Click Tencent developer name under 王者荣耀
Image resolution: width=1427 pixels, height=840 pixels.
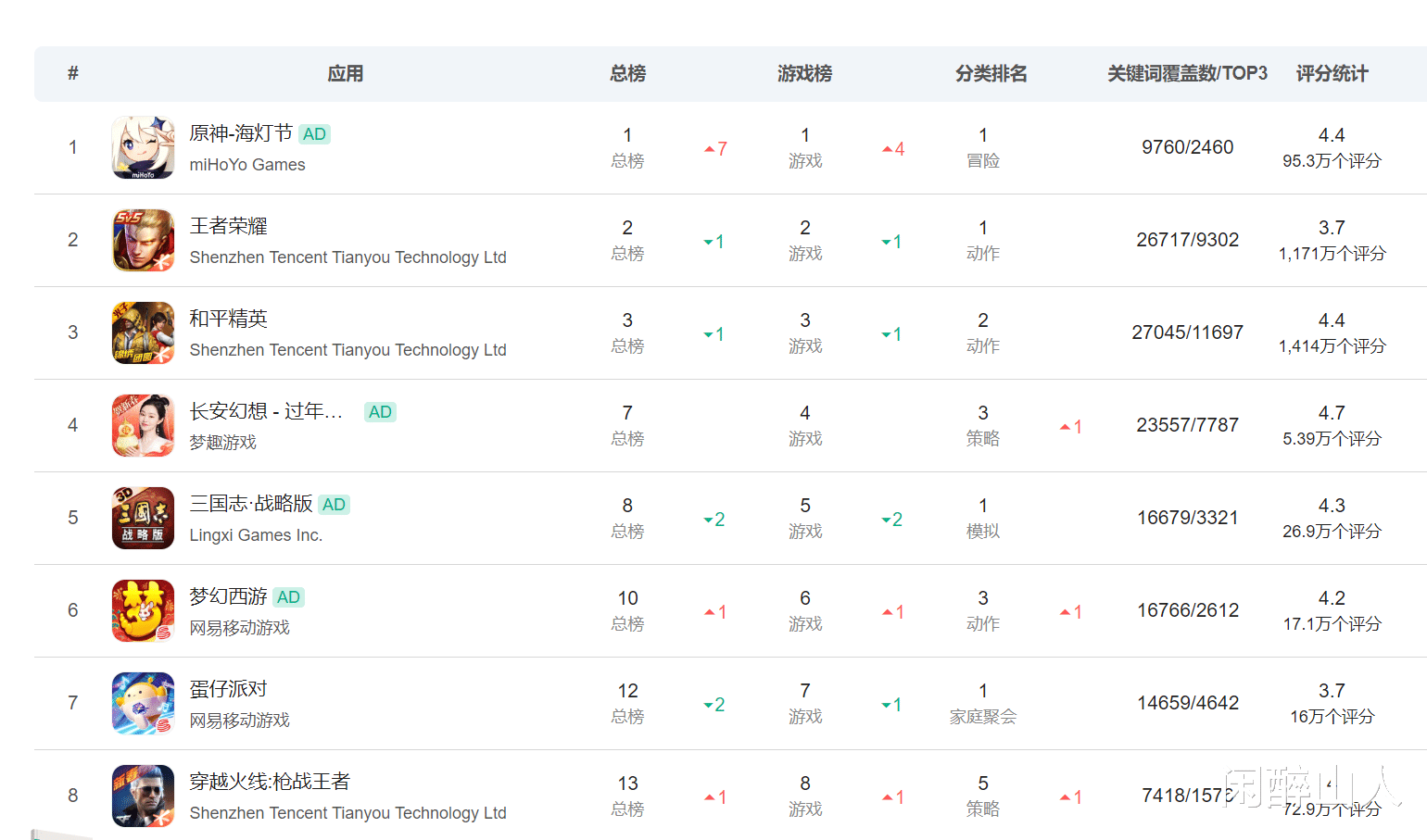pyautogui.click(x=347, y=257)
